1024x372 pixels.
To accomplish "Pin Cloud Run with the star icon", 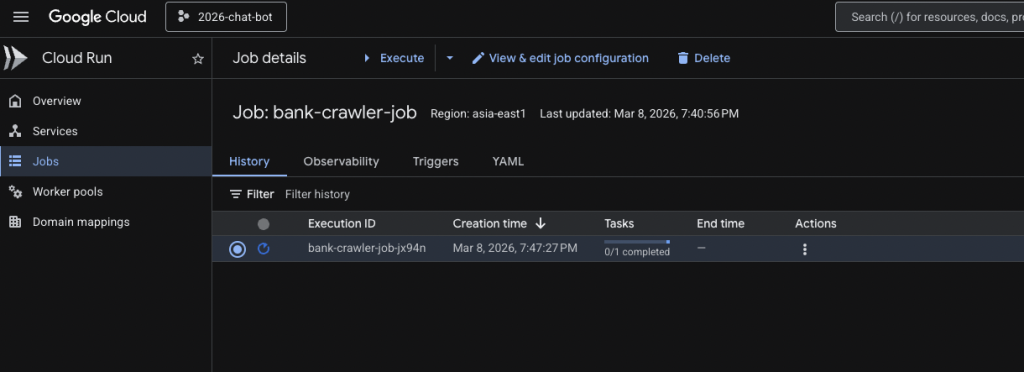I will pyautogui.click(x=198, y=59).
